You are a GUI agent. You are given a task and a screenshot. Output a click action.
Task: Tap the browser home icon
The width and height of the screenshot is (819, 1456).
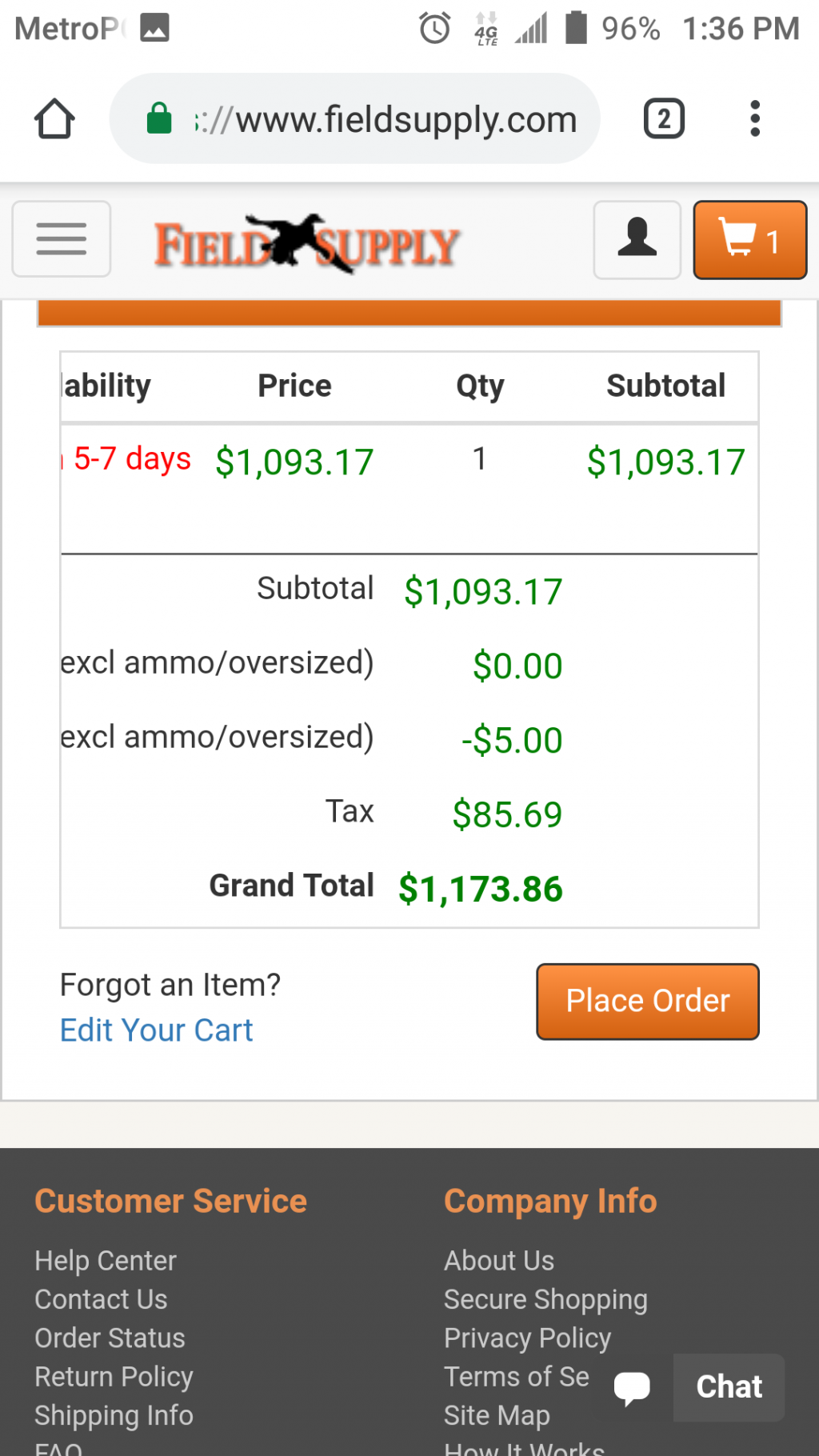pyautogui.click(x=54, y=119)
